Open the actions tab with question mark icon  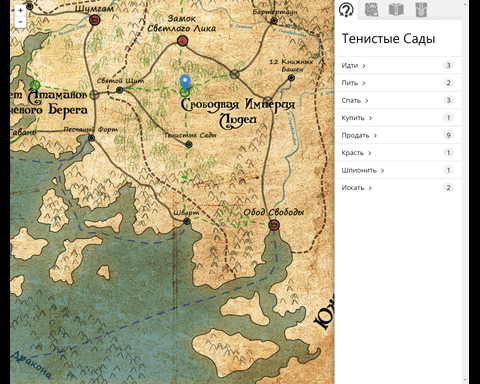click(346, 10)
